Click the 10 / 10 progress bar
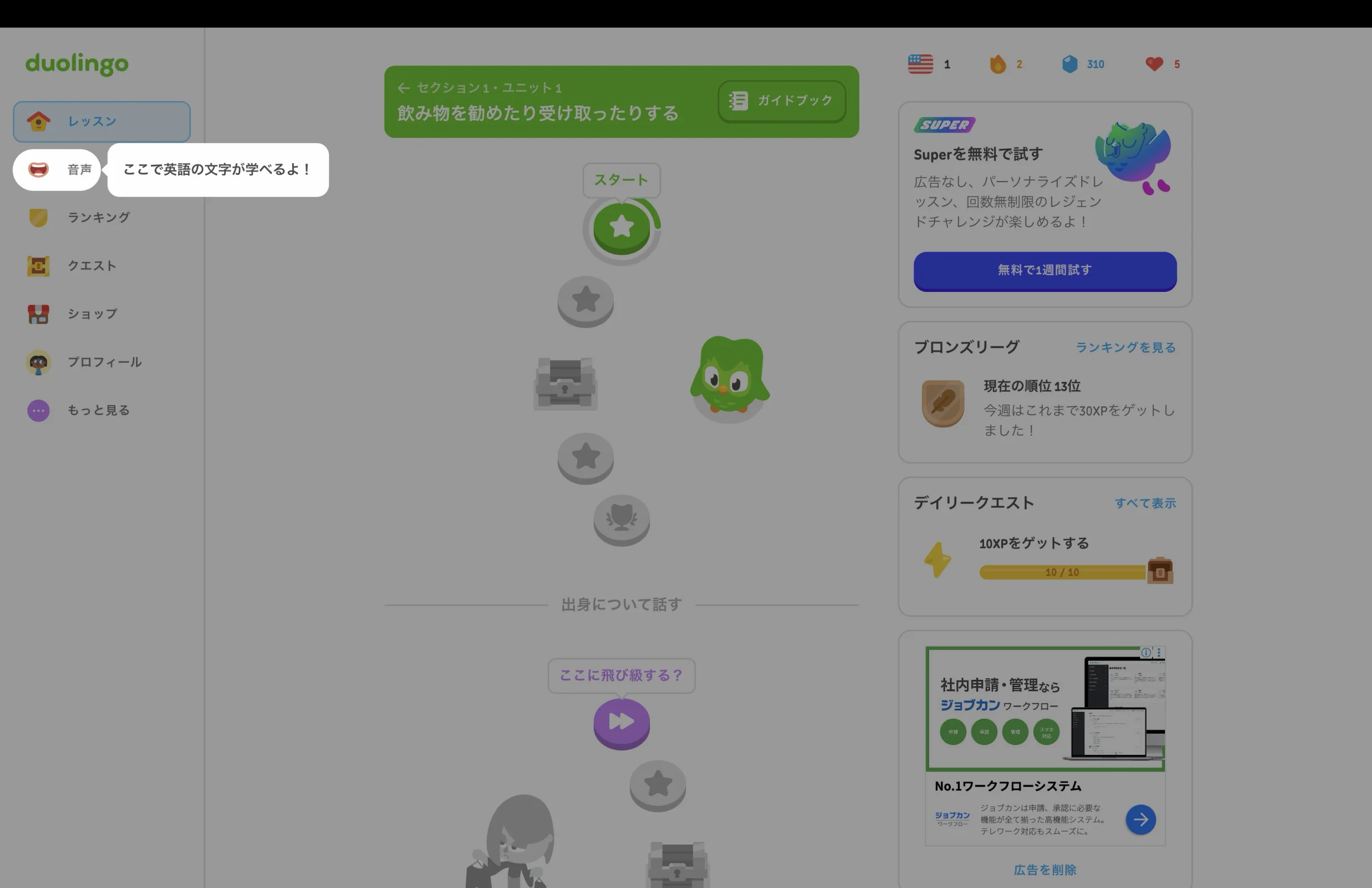This screenshot has height=888, width=1372. pyautogui.click(x=1062, y=573)
